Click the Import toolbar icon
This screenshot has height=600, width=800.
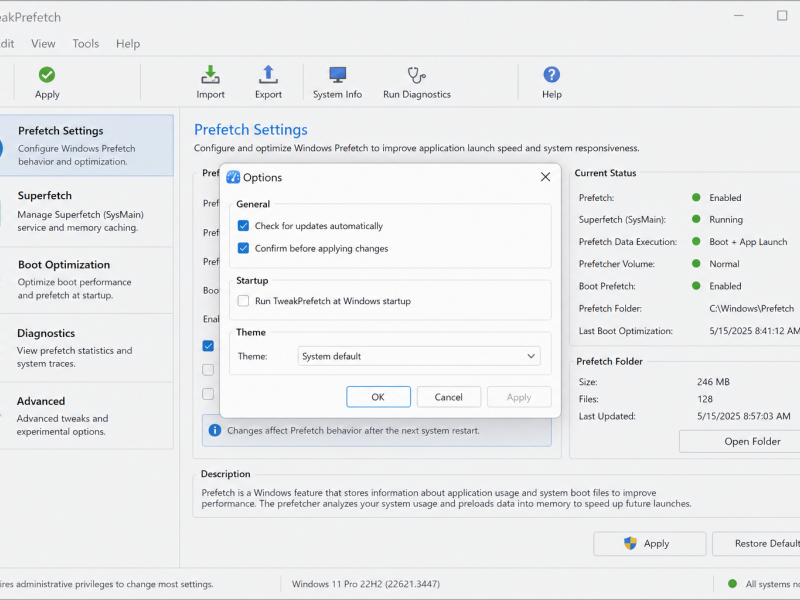click(210, 75)
